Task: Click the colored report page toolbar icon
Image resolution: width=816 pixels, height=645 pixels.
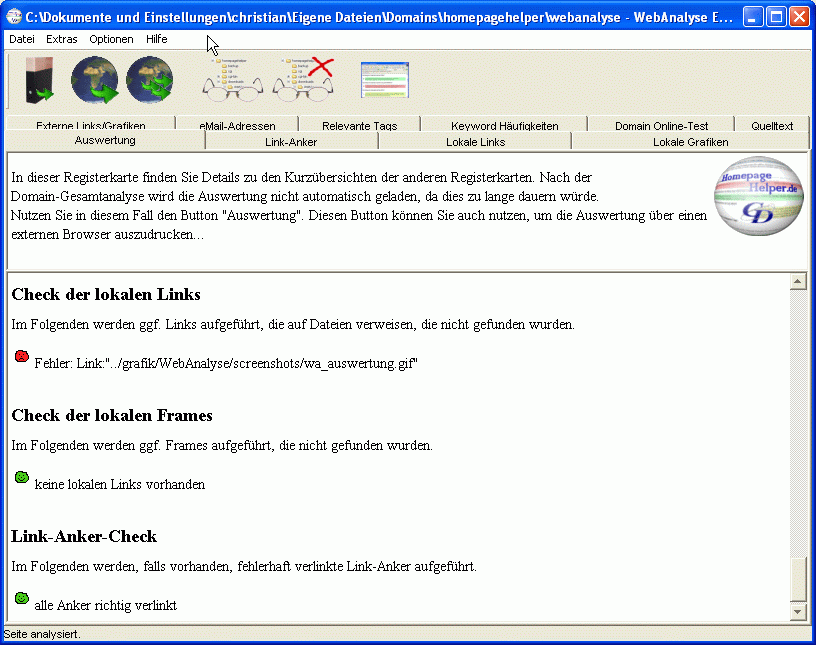Action: click(385, 81)
